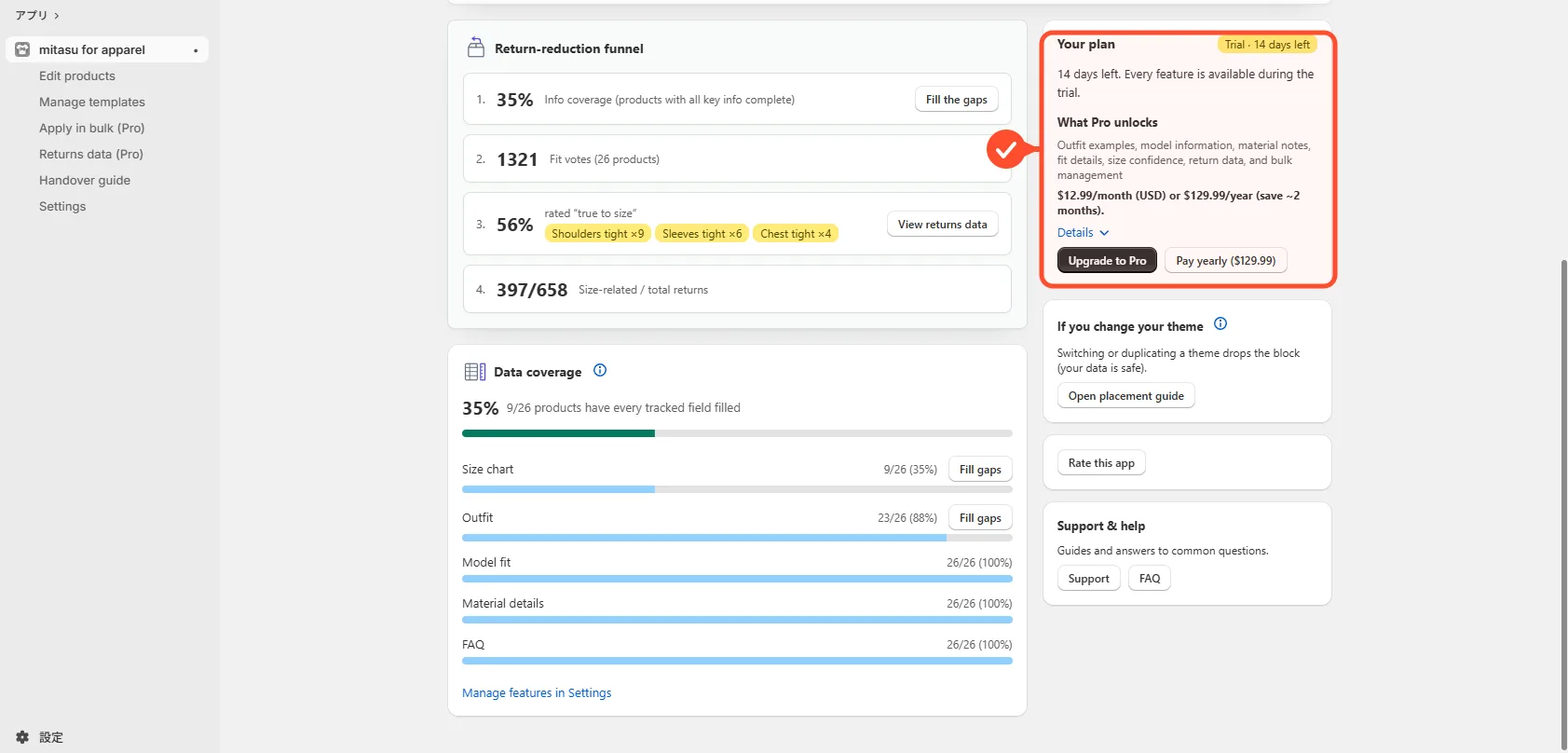1568x753 pixels.
Task: Go to Returns data (Pro) page
Action: [91, 155]
